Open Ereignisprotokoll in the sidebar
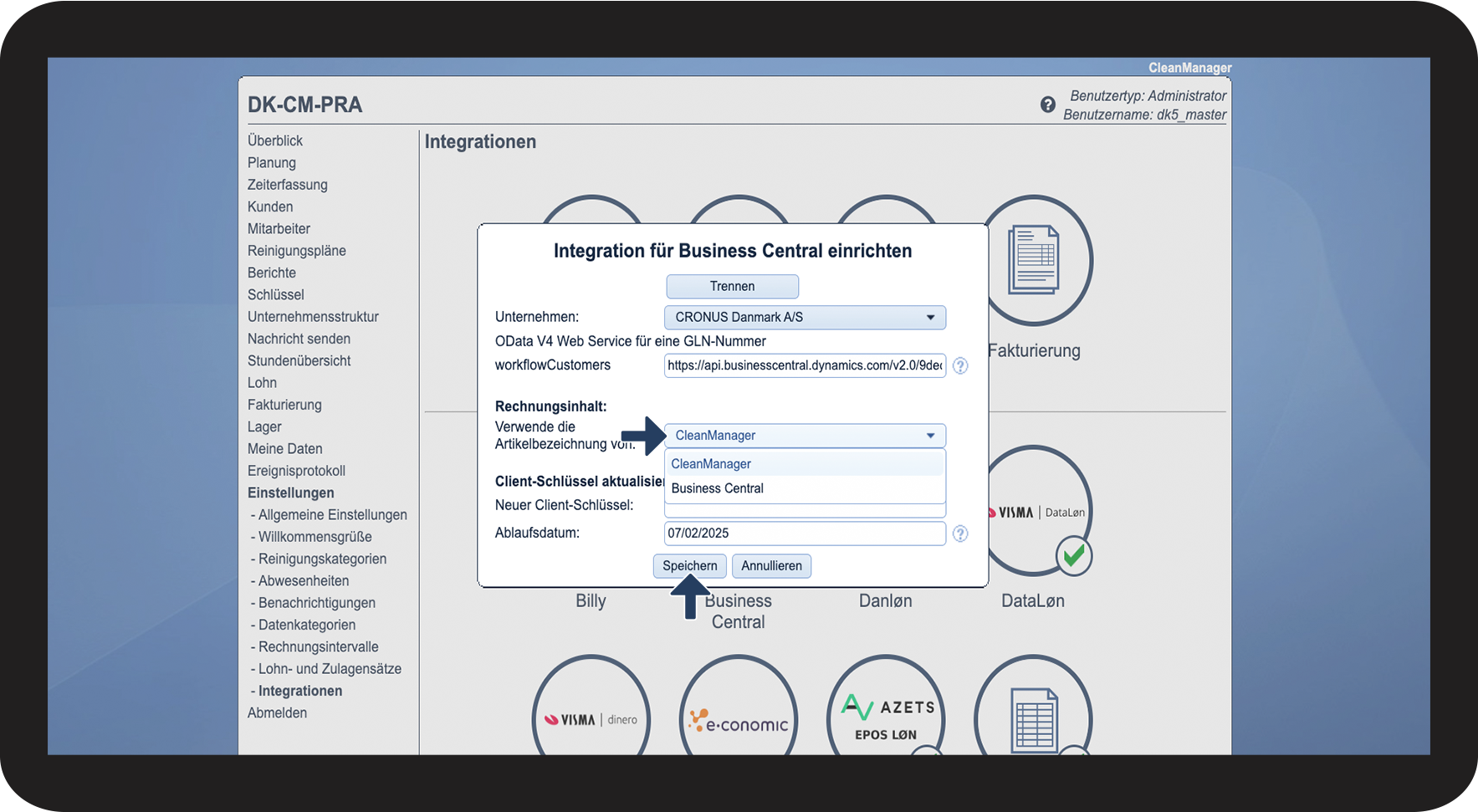Screen dimensions: 1478x812 tap(296, 471)
